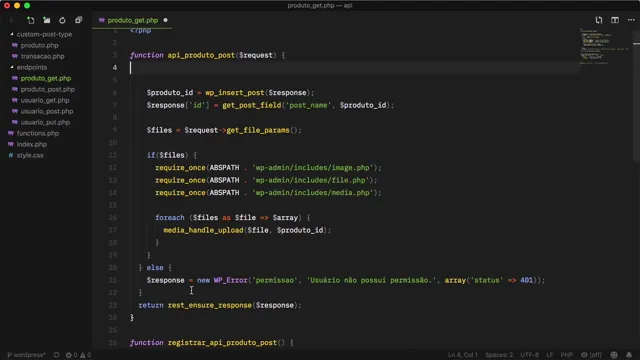The height and width of the screenshot is (360, 640).
Task: Open transacao.php in the explorer
Action: 42,56
